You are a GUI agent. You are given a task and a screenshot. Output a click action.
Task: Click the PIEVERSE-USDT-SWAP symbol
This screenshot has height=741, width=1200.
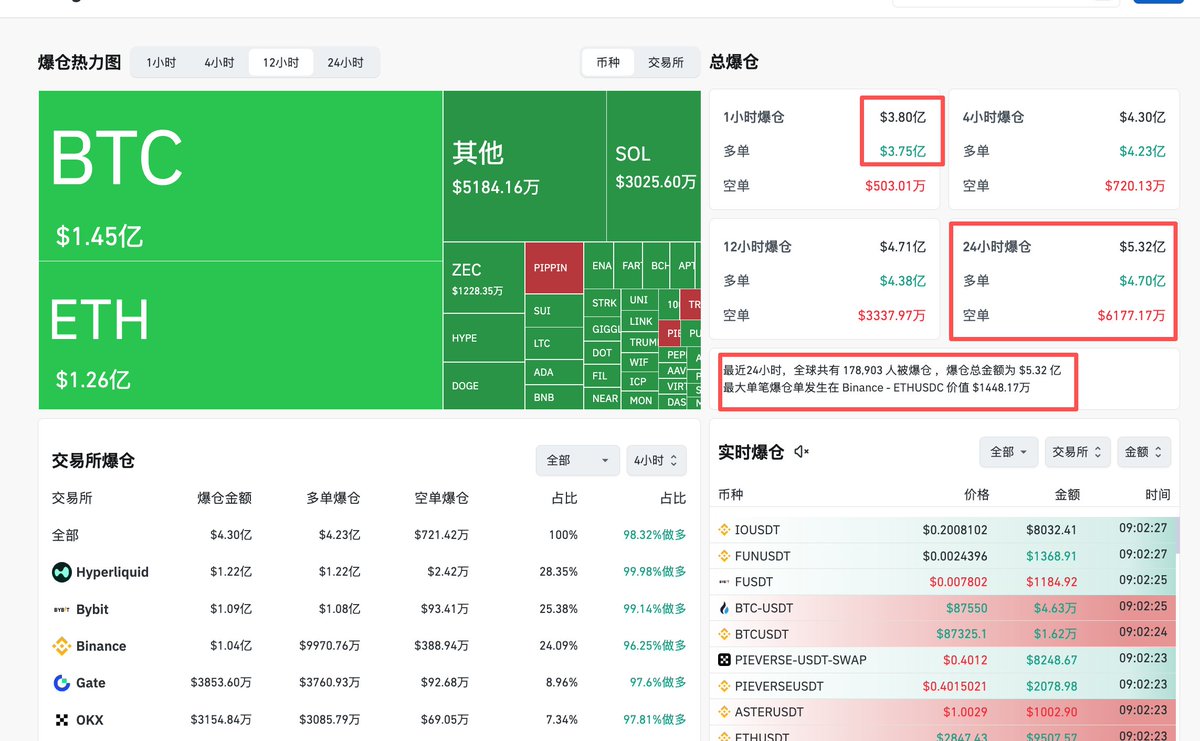801,660
